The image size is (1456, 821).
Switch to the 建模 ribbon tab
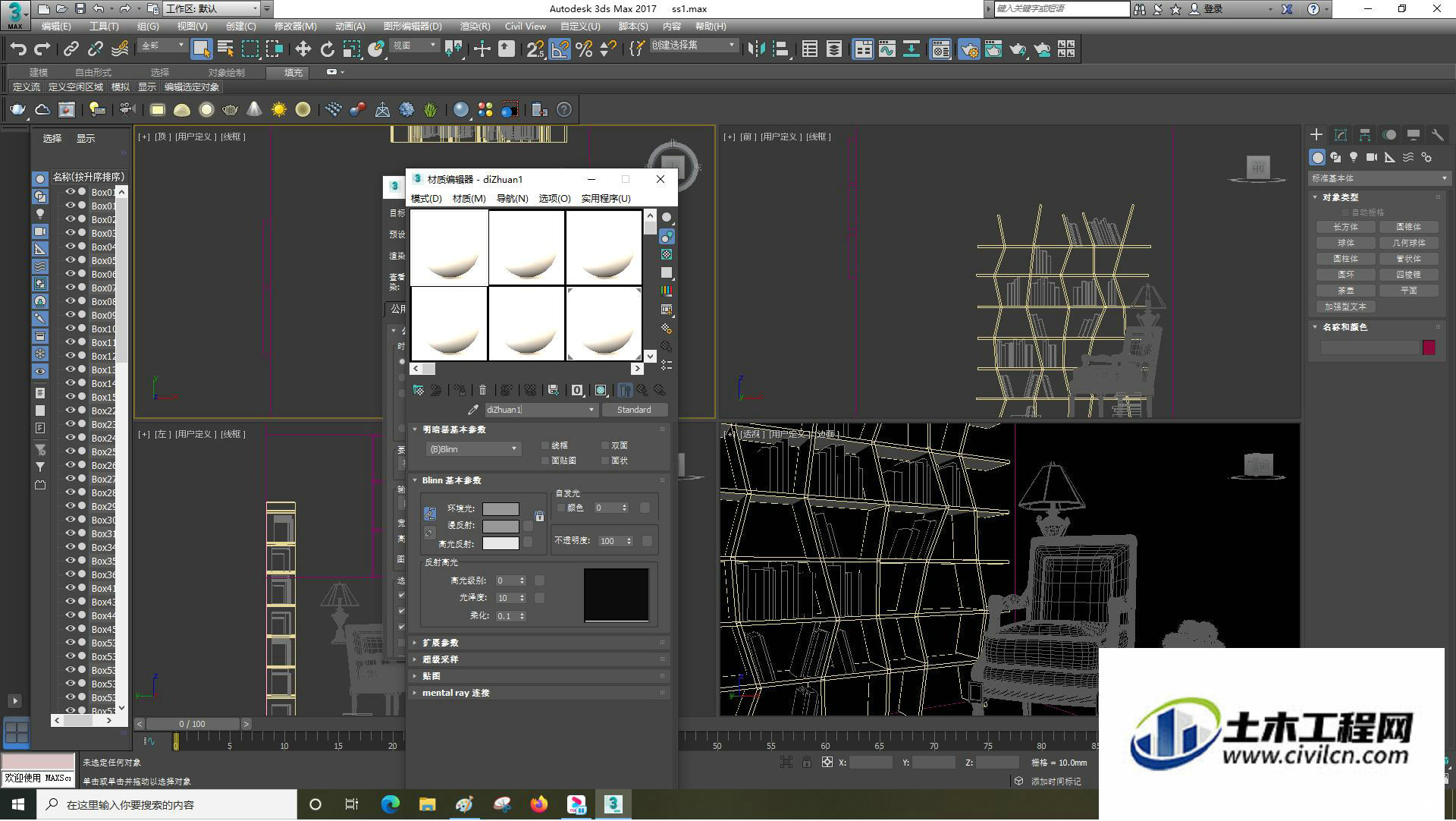pyautogui.click(x=39, y=73)
